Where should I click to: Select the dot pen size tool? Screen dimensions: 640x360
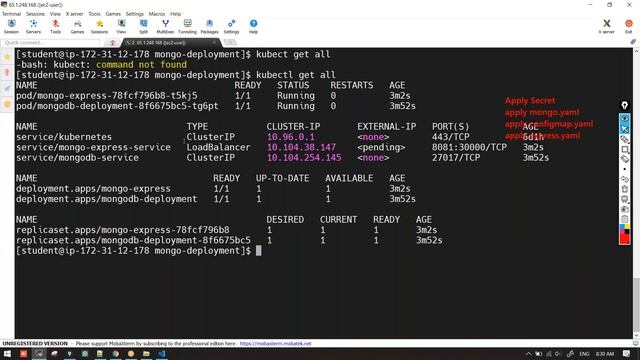point(624,169)
